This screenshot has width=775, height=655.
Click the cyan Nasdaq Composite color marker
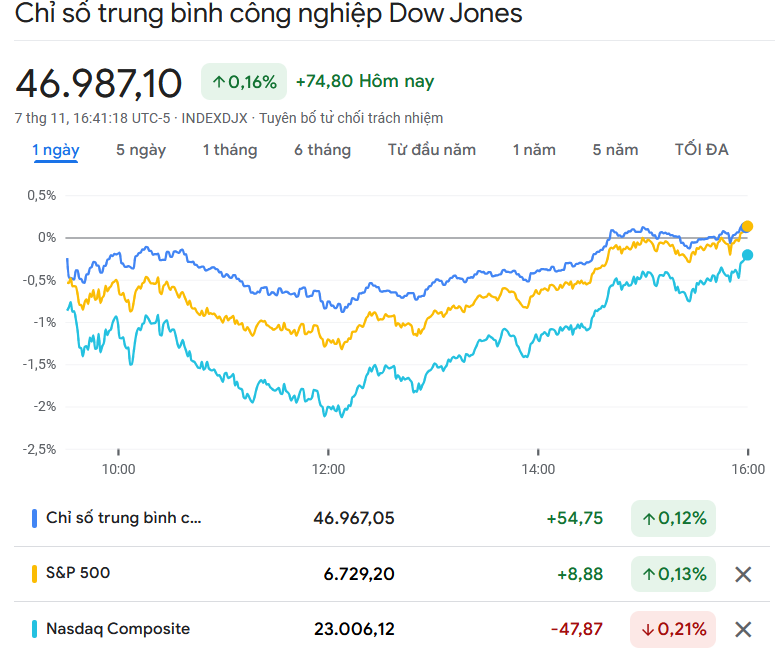coord(35,629)
